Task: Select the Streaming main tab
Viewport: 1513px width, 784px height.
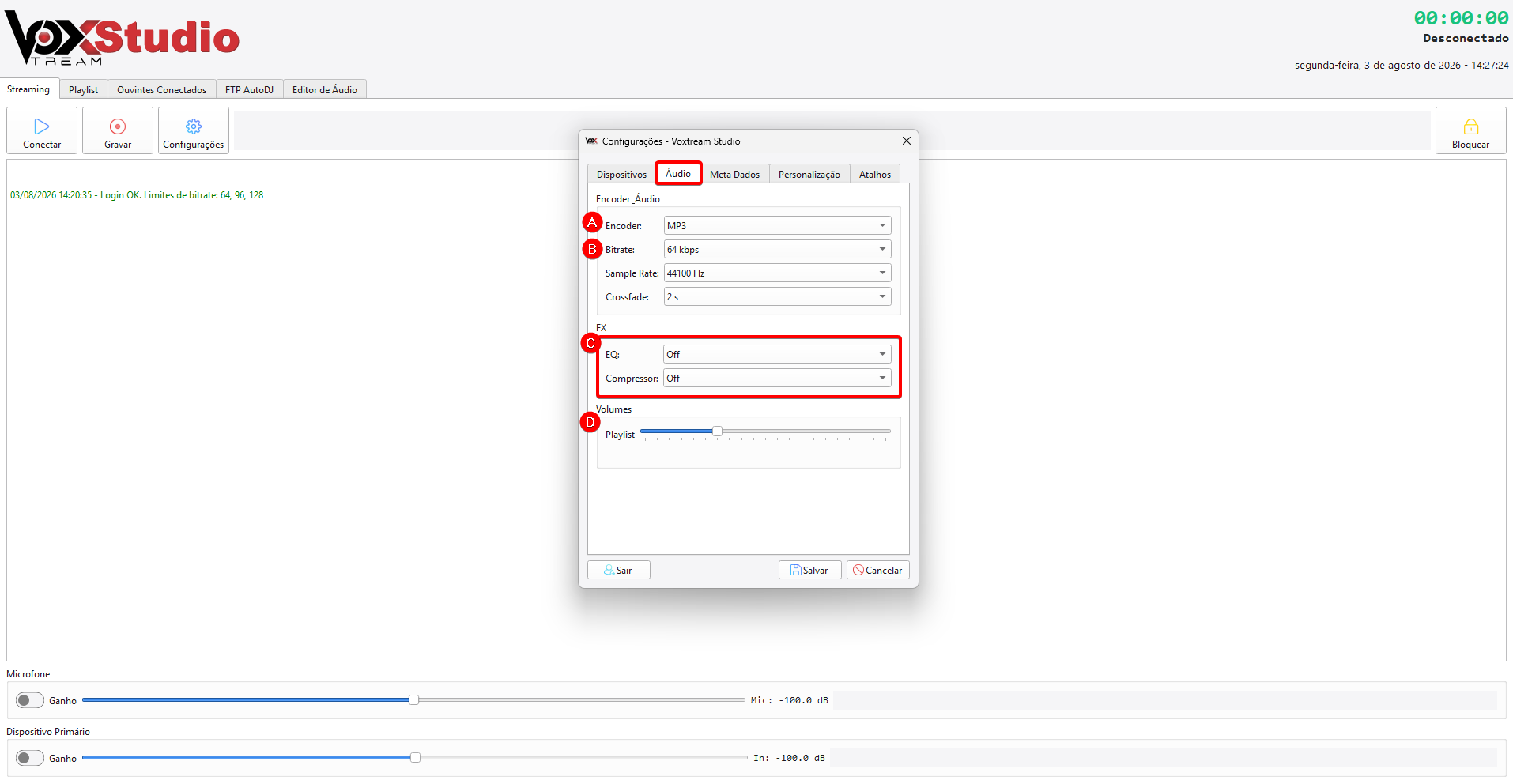Action: click(x=28, y=89)
